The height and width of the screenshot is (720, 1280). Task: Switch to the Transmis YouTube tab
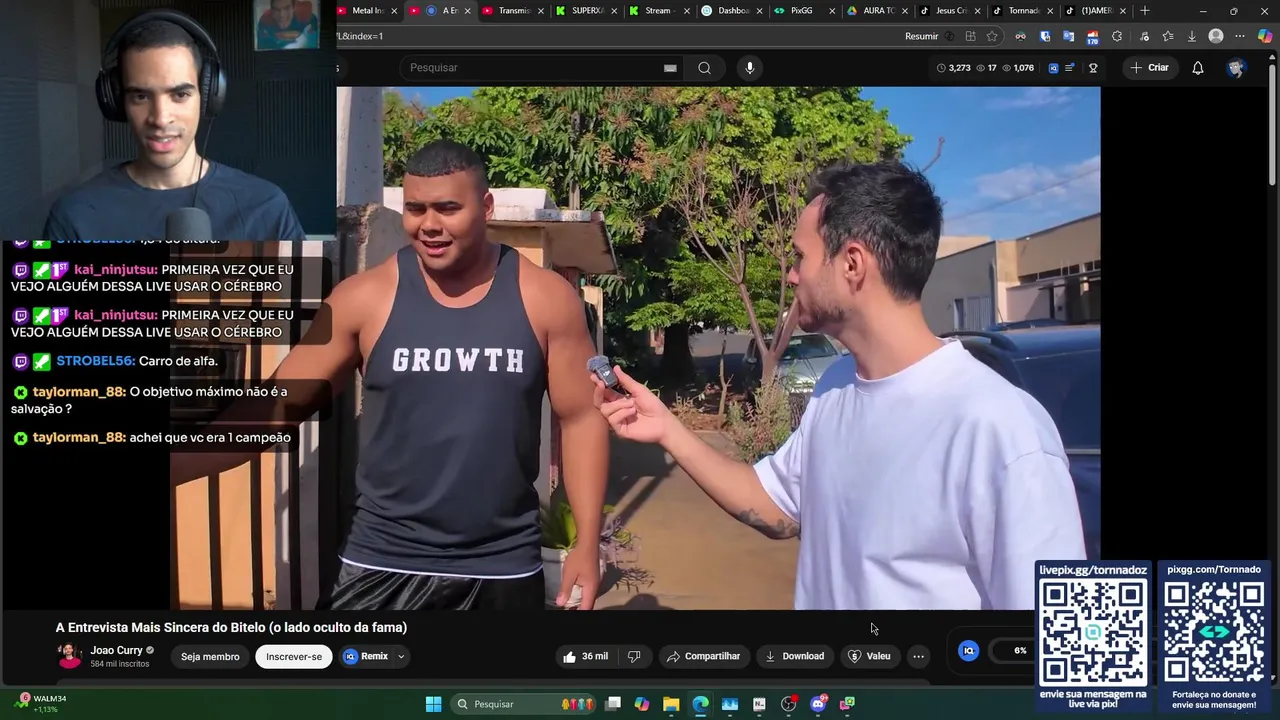click(512, 11)
